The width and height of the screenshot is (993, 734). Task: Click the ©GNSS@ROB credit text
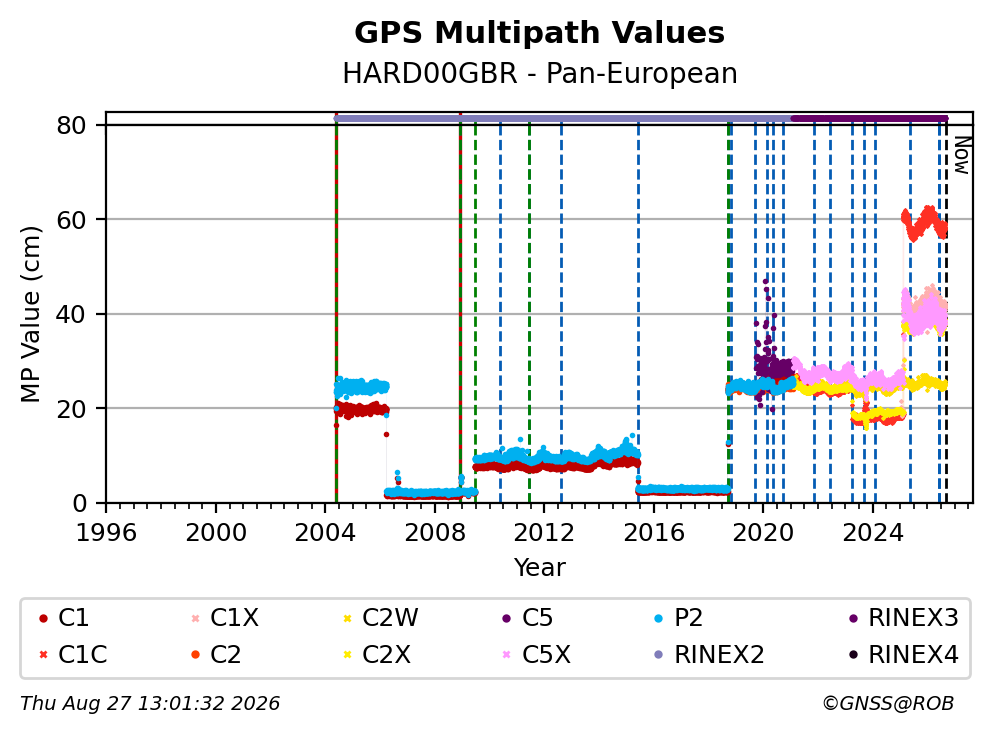(x=888, y=703)
